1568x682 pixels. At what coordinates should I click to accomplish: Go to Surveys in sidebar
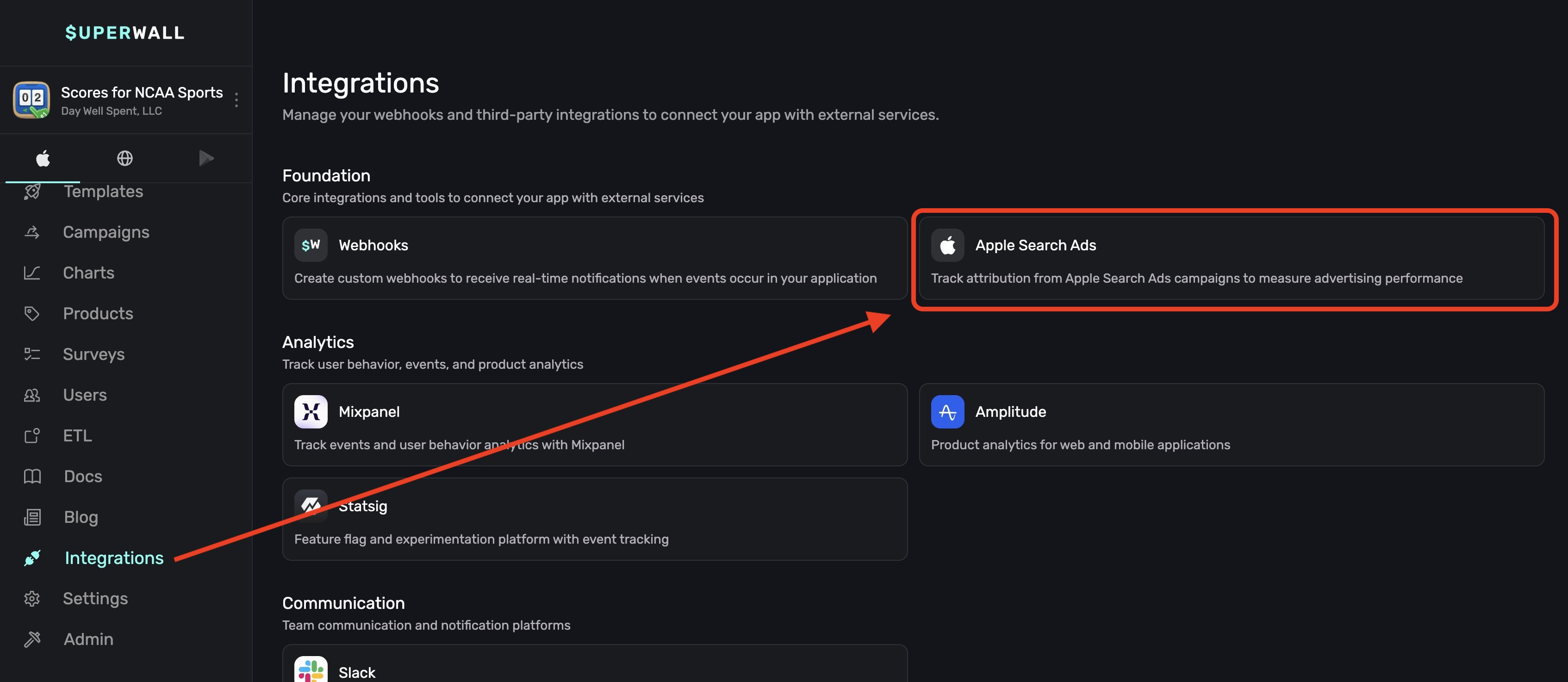pyautogui.click(x=93, y=355)
